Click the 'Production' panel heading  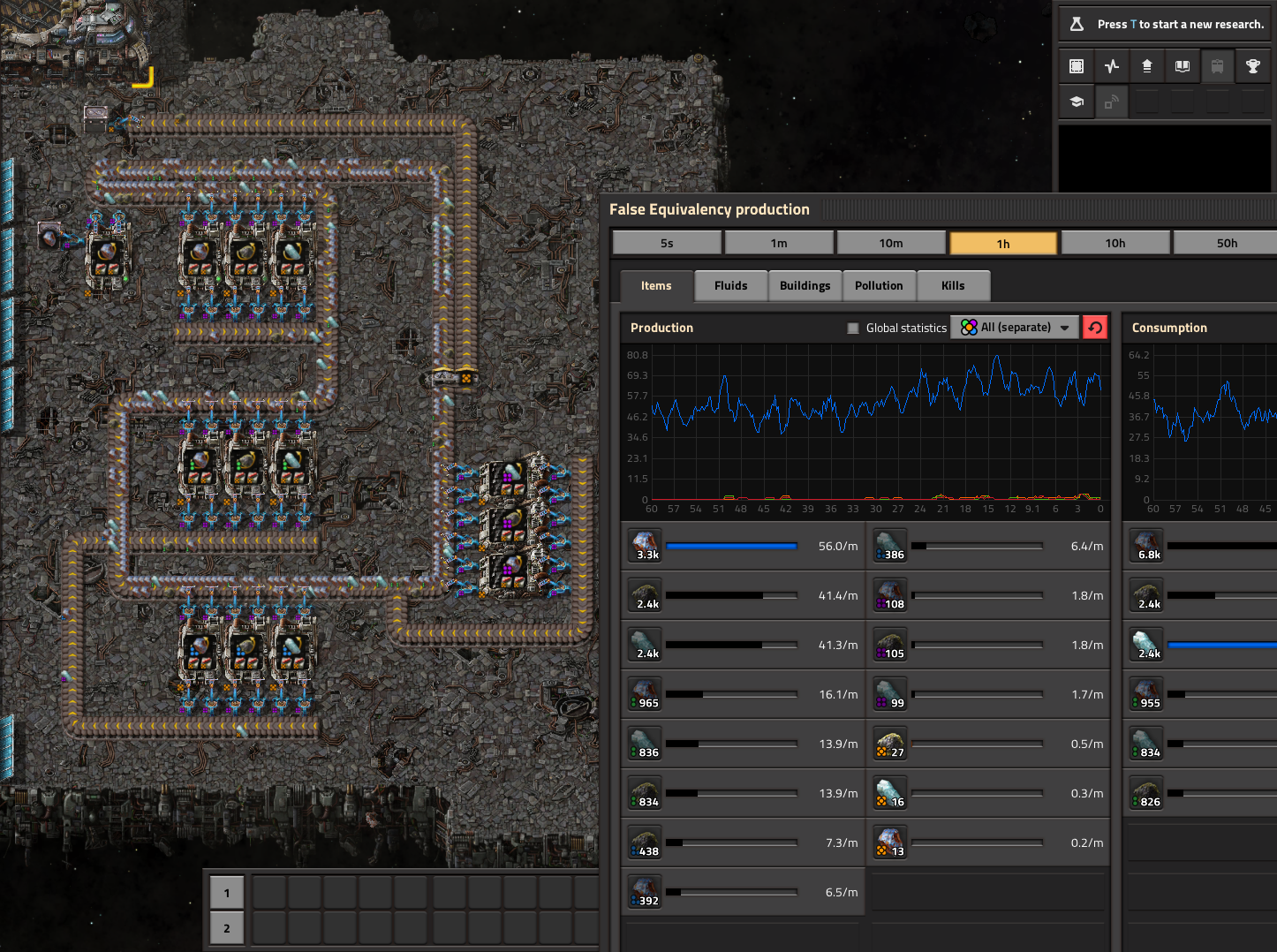point(661,328)
